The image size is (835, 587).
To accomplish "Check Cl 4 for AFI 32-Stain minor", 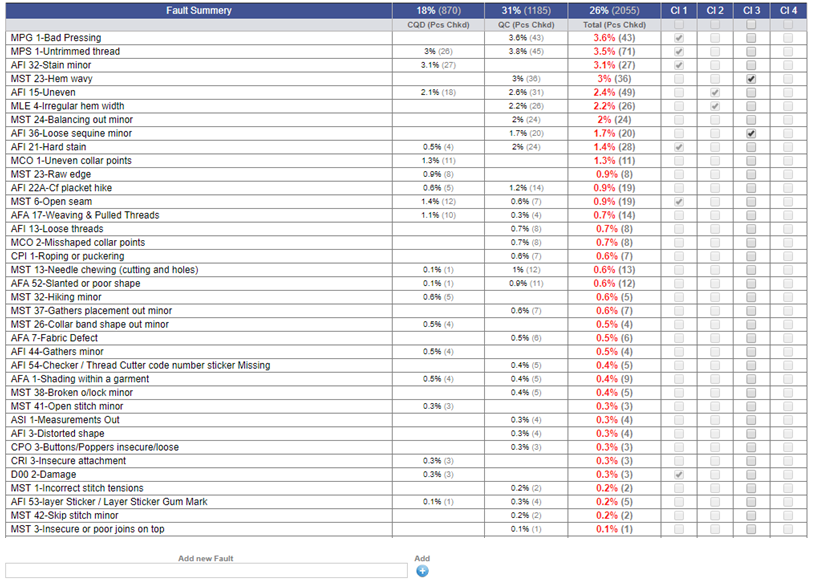I will [788, 65].
